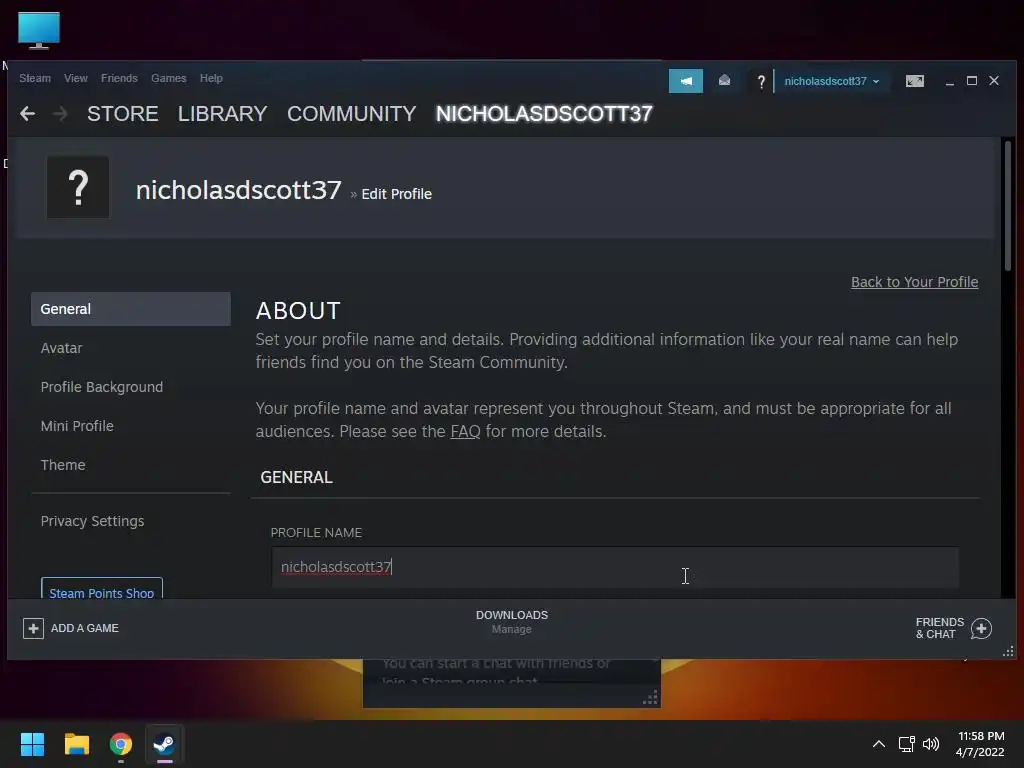The width and height of the screenshot is (1024, 768).
Task: Click the Steam taskbar icon
Action: tap(164, 744)
